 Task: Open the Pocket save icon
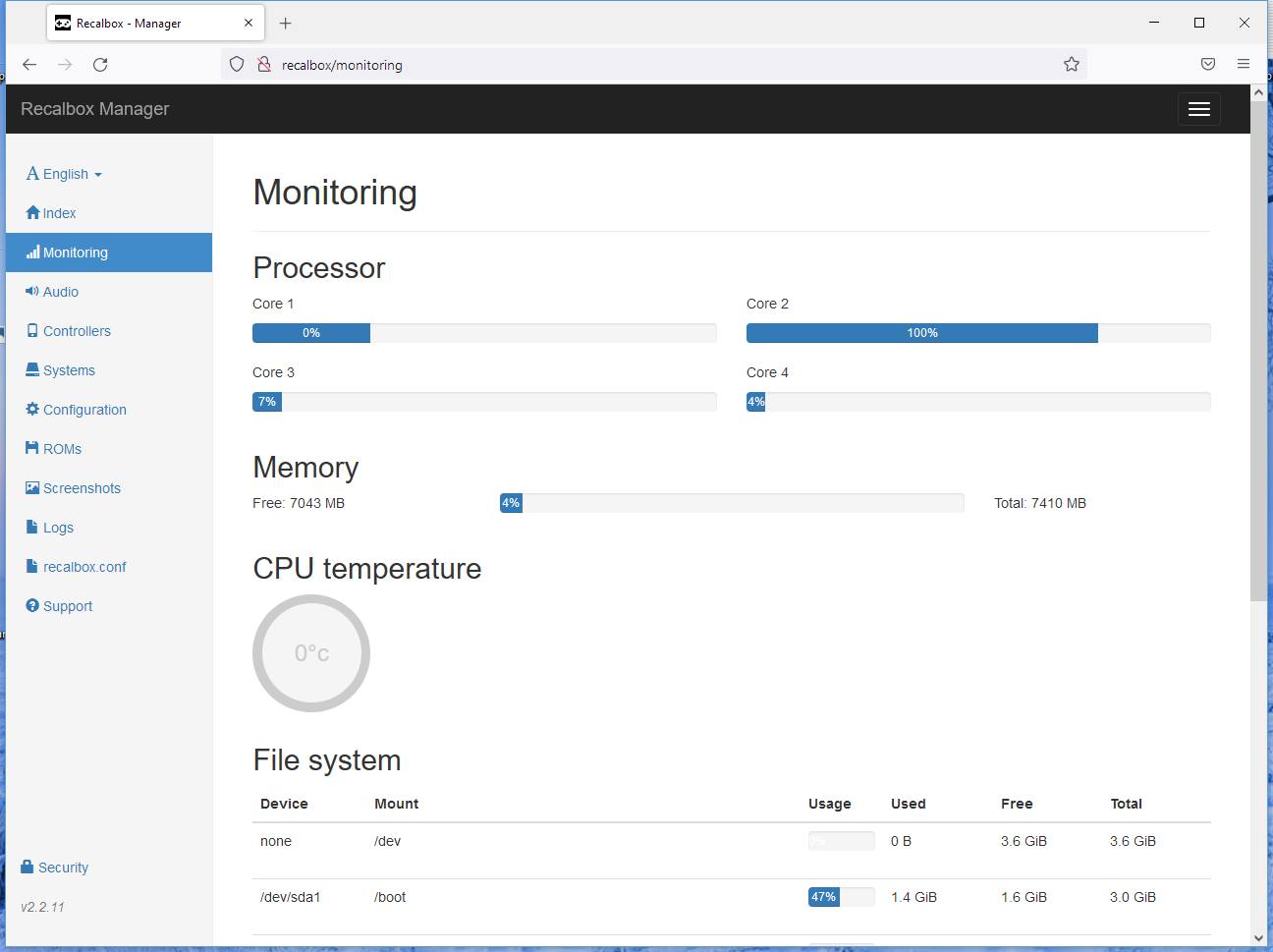pos(1208,65)
